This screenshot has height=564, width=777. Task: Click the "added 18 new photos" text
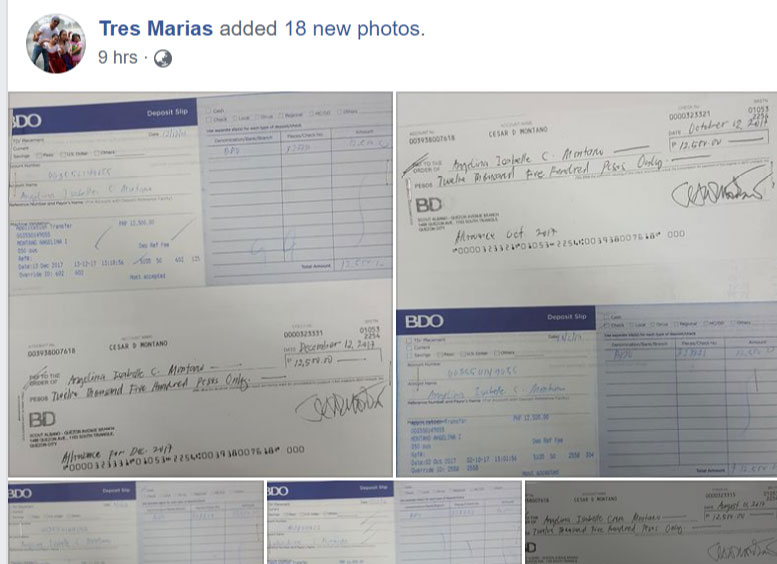point(322,29)
